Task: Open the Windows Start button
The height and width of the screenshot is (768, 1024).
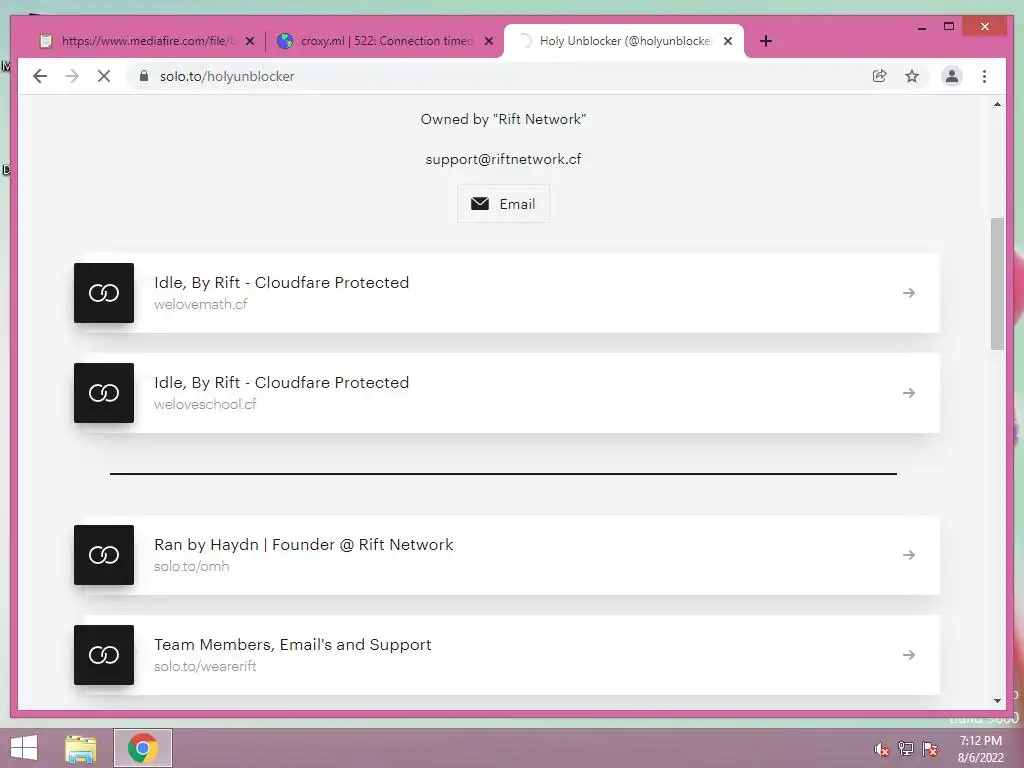Action: 24,748
